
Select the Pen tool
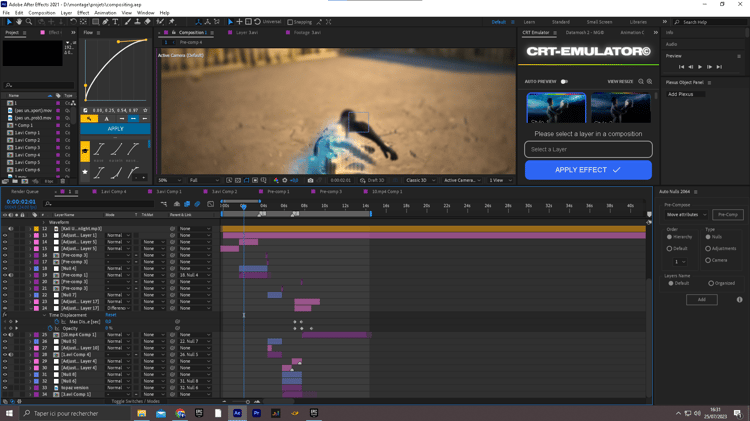pyautogui.click(x=105, y=22)
